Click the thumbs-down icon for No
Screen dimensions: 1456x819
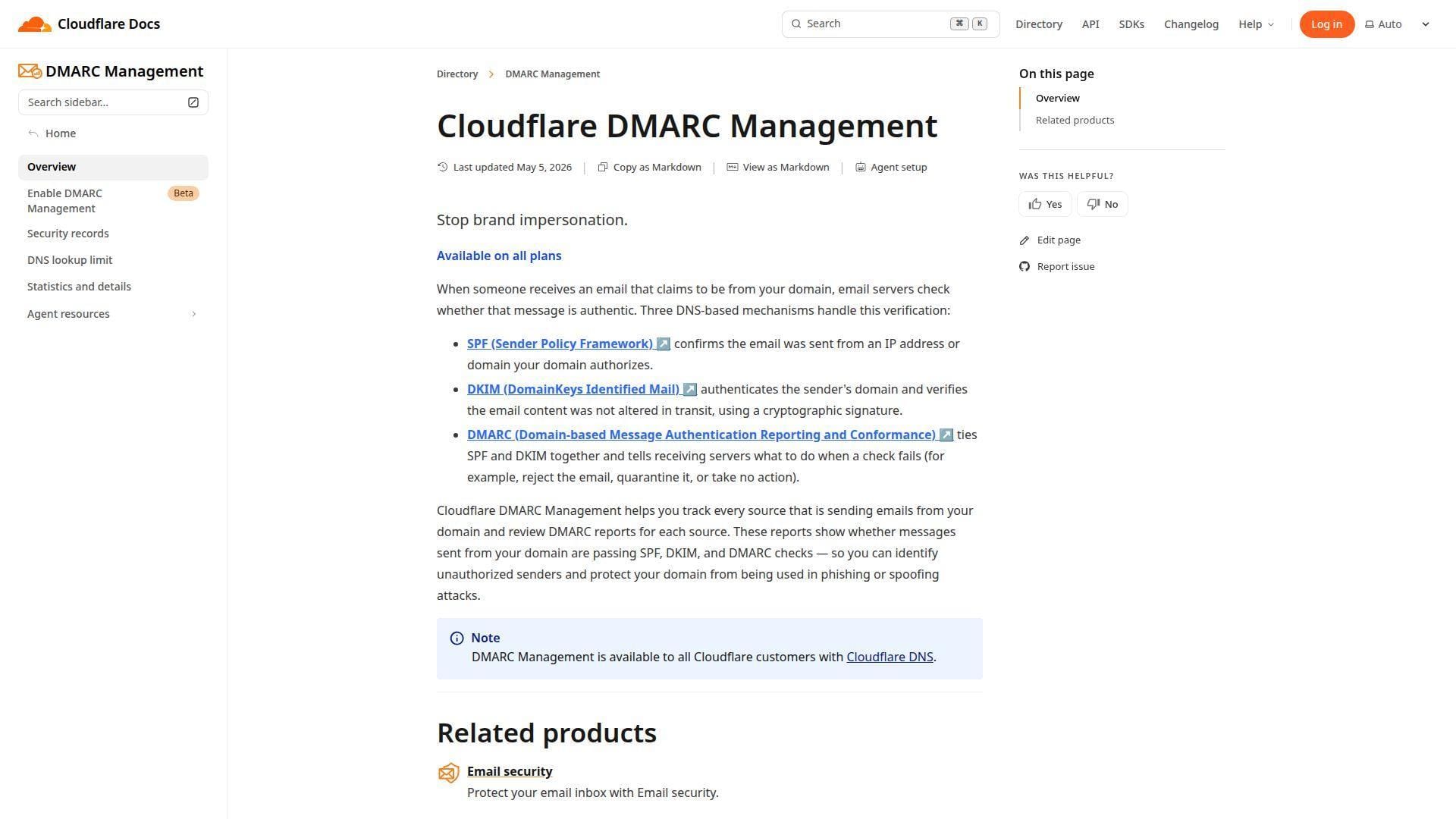pos(1094,204)
